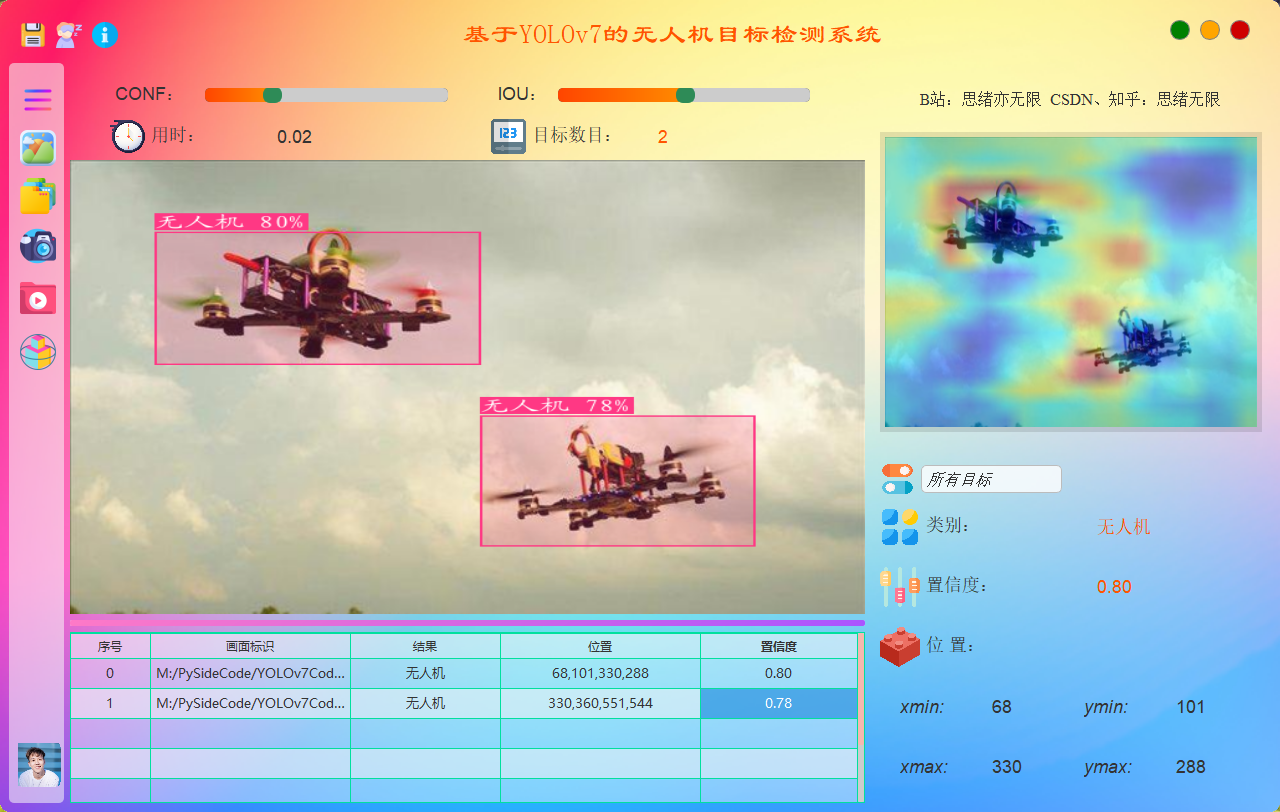Click the xmax value 330
The image size is (1280, 812).
click(x=1007, y=767)
